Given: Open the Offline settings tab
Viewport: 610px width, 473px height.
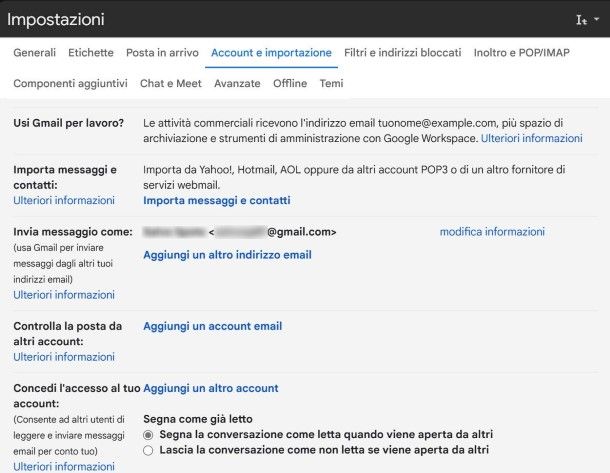Looking at the screenshot, I should (290, 83).
